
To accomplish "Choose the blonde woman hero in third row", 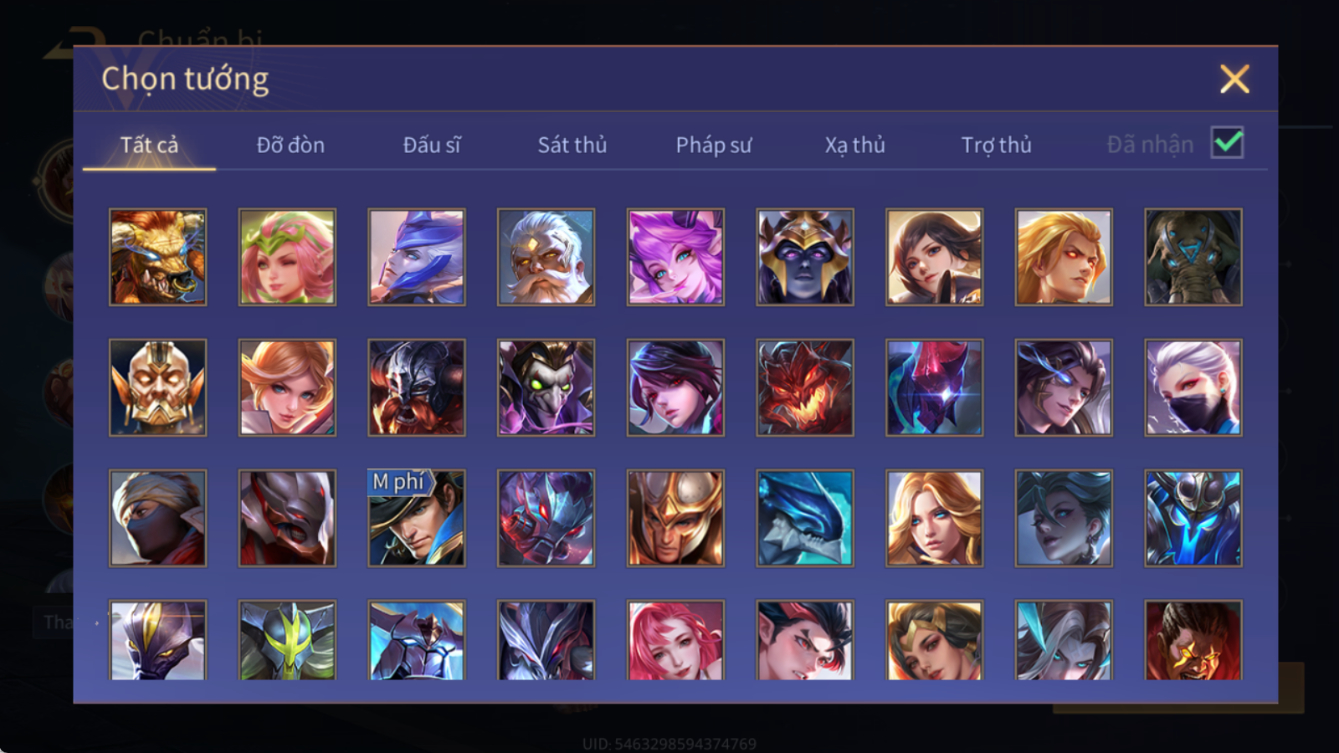I will point(934,518).
